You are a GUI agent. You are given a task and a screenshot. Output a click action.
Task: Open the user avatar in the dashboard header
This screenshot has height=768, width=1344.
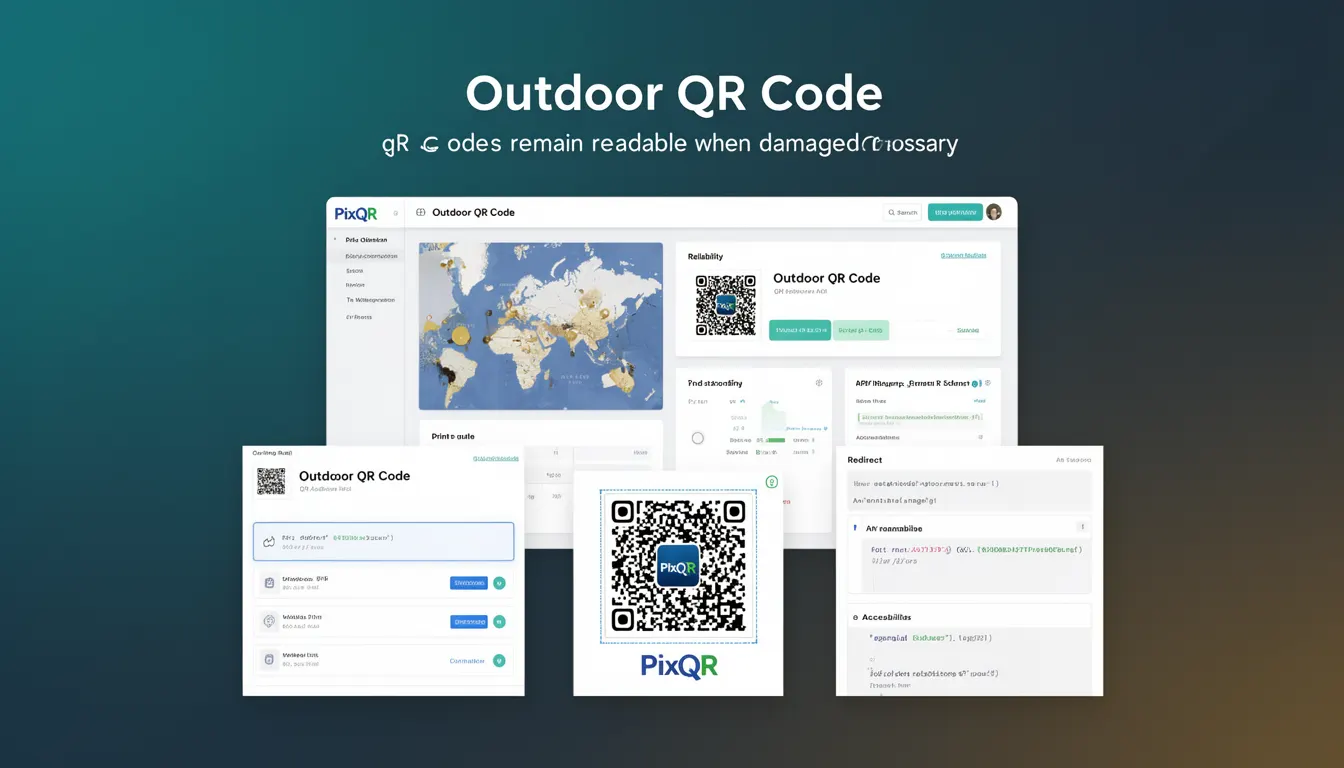(x=993, y=212)
